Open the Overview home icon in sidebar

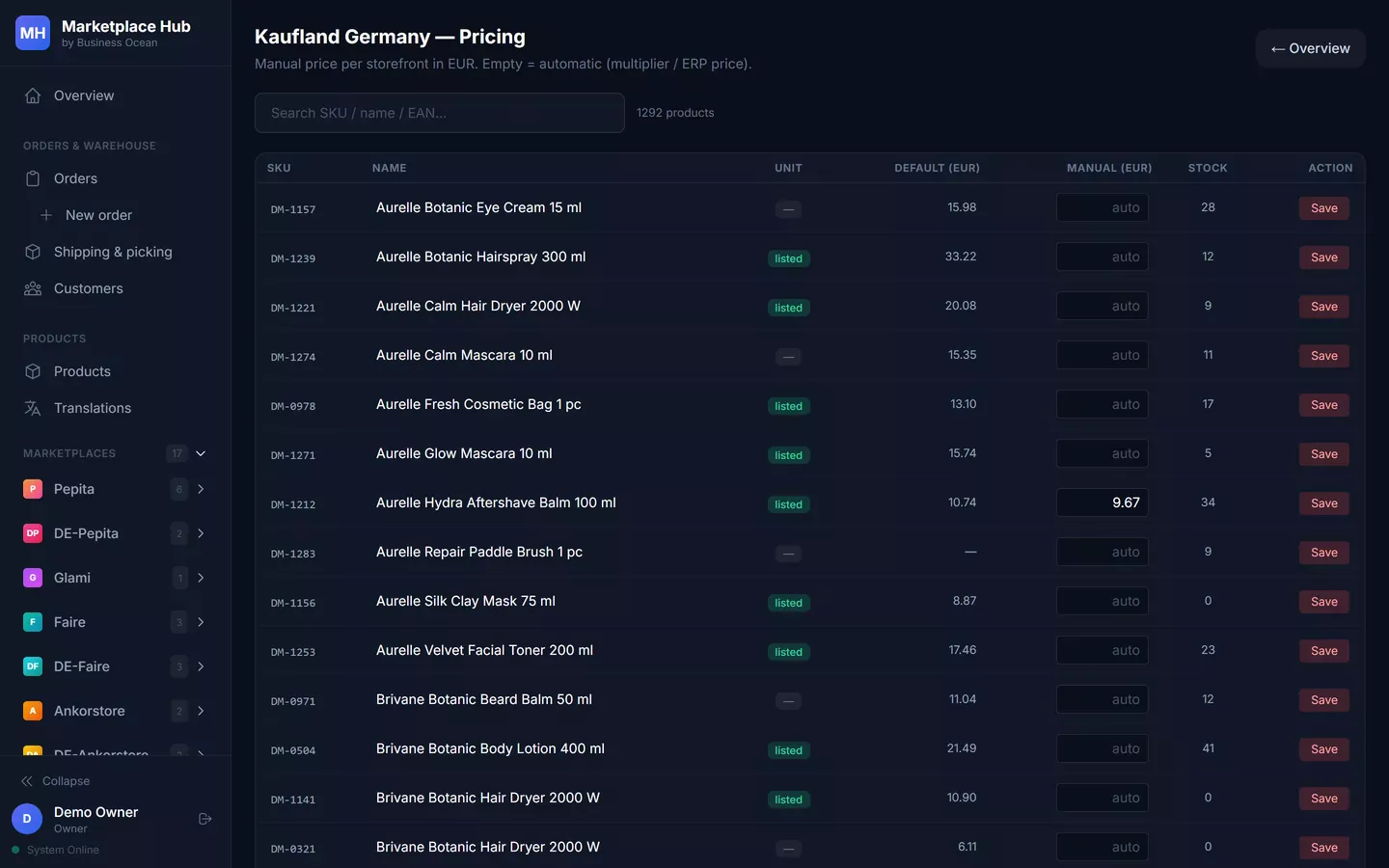(33, 95)
